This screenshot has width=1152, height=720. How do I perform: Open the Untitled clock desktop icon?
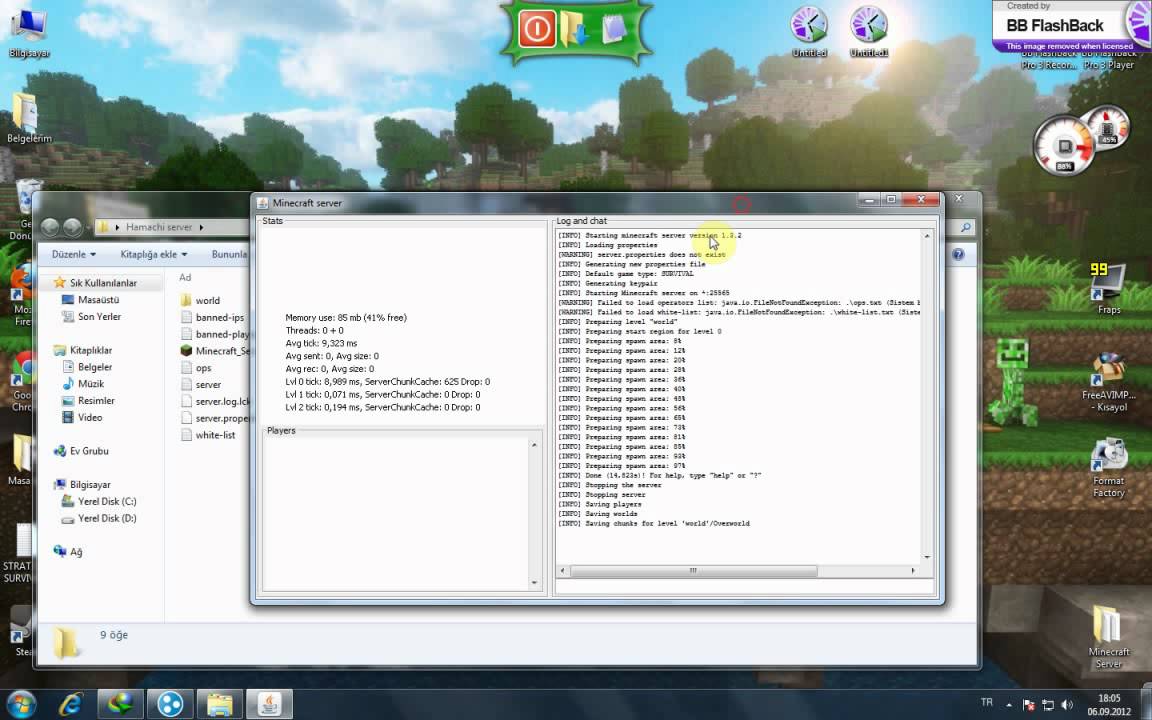809,32
